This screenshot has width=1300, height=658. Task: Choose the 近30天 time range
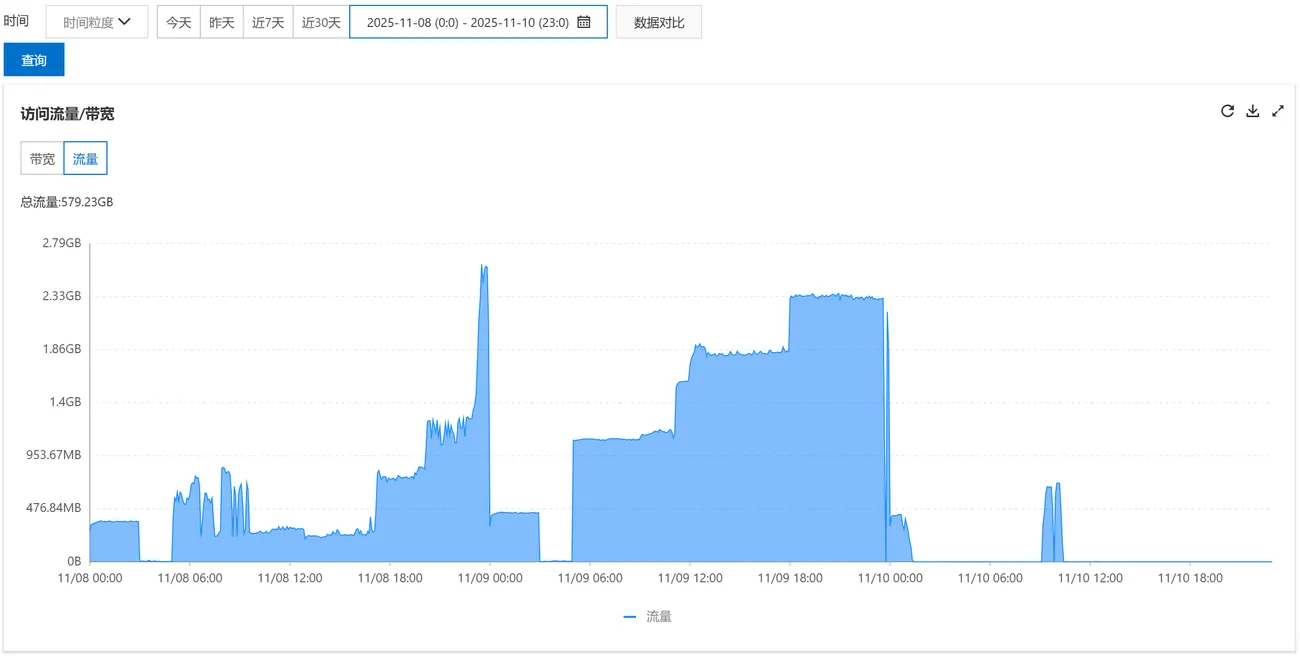coord(321,22)
